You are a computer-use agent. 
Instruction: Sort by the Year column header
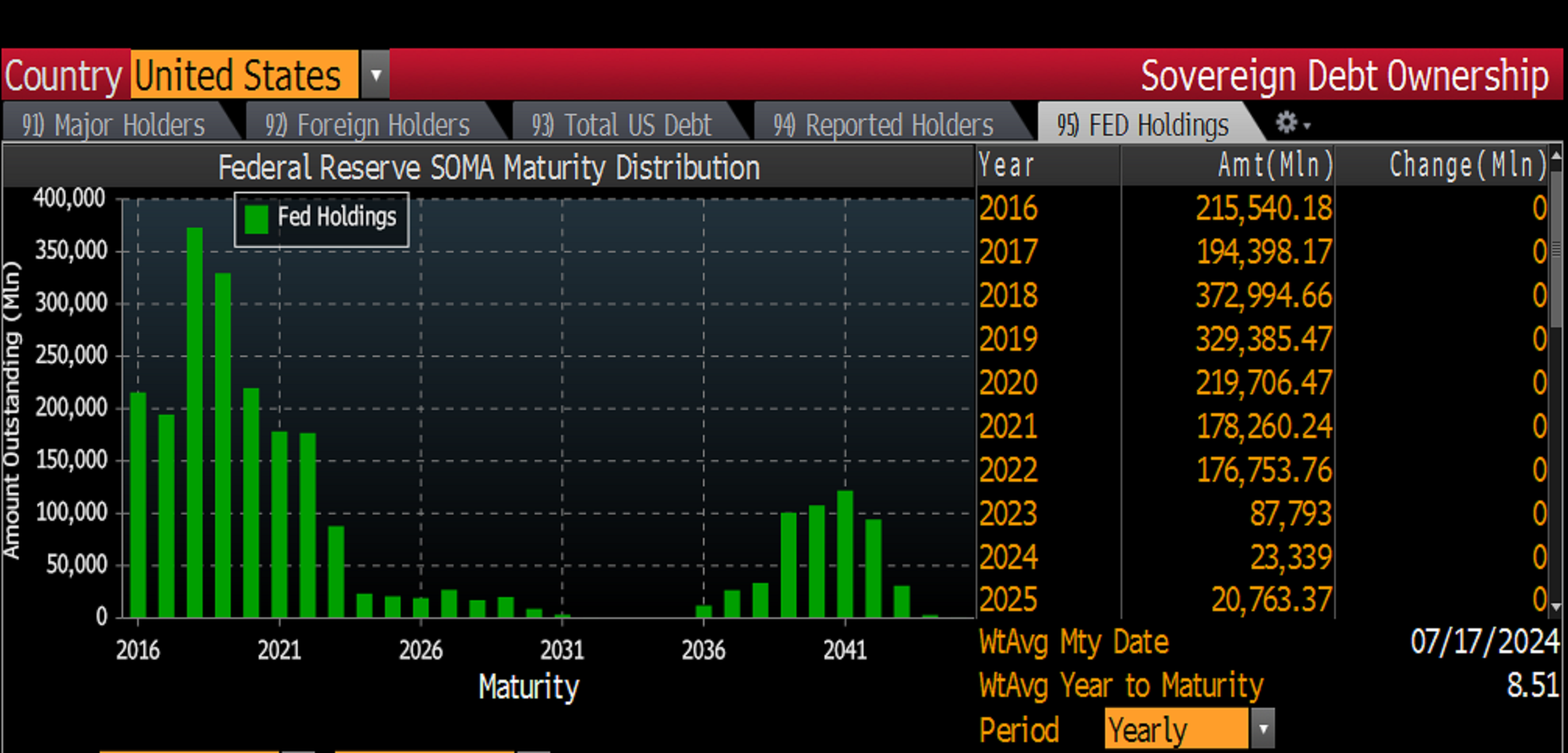click(x=1007, y=165)
